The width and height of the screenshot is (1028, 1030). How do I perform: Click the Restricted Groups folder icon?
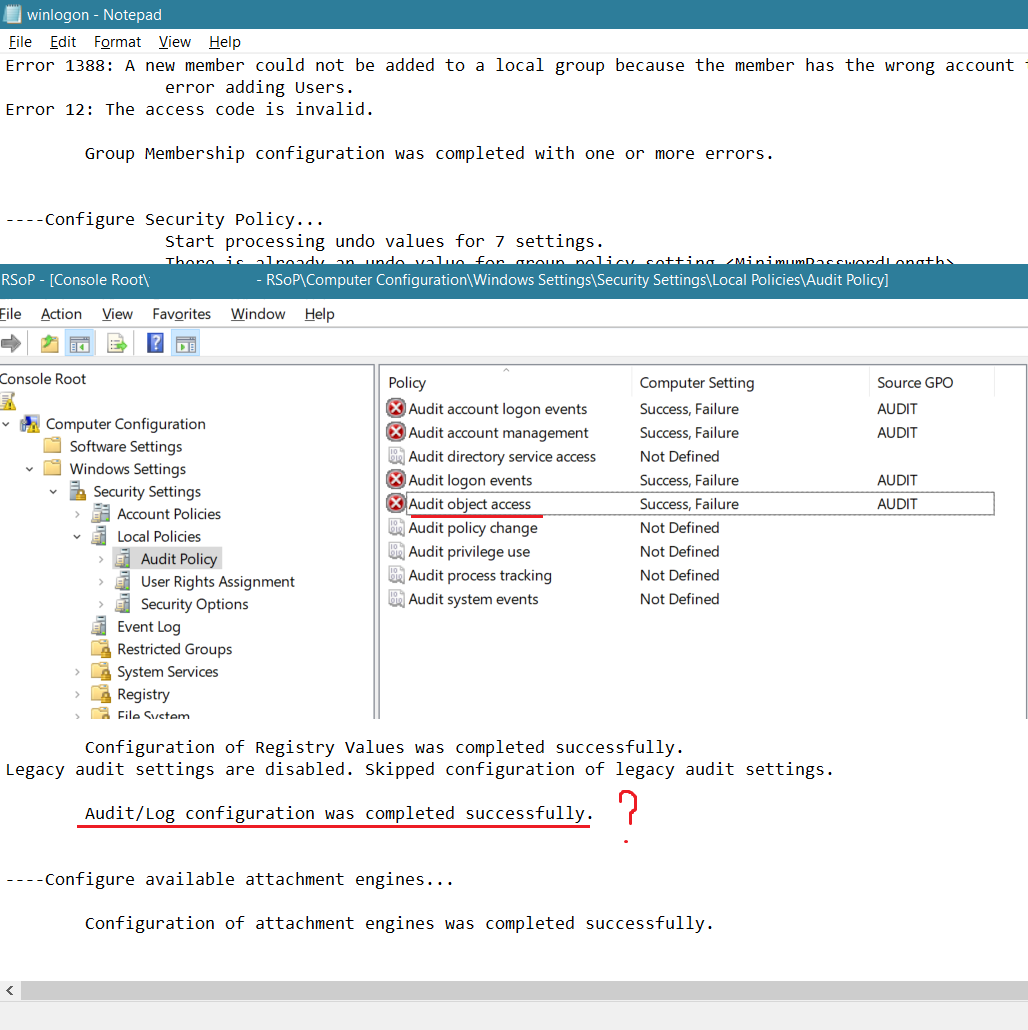[101, 649]
